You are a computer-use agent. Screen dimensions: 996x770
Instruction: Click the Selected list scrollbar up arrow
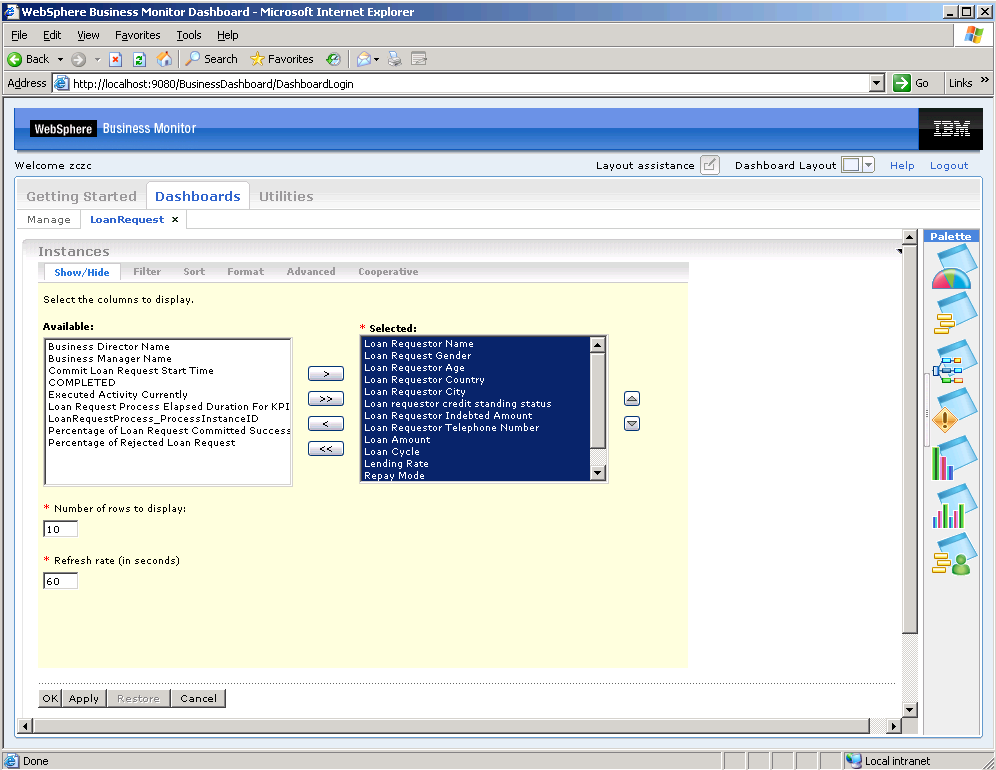click(x=597, y=345)
